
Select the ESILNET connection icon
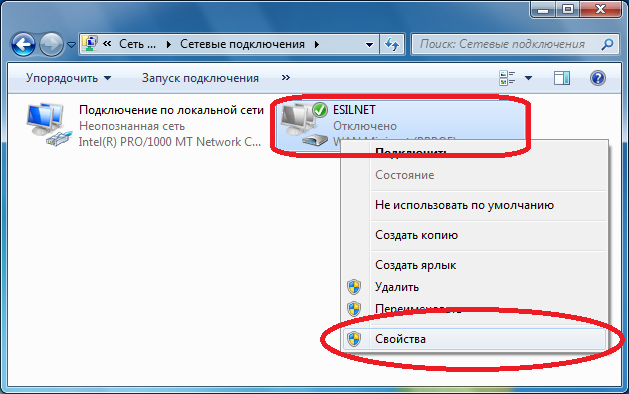[x=304, y=124]
